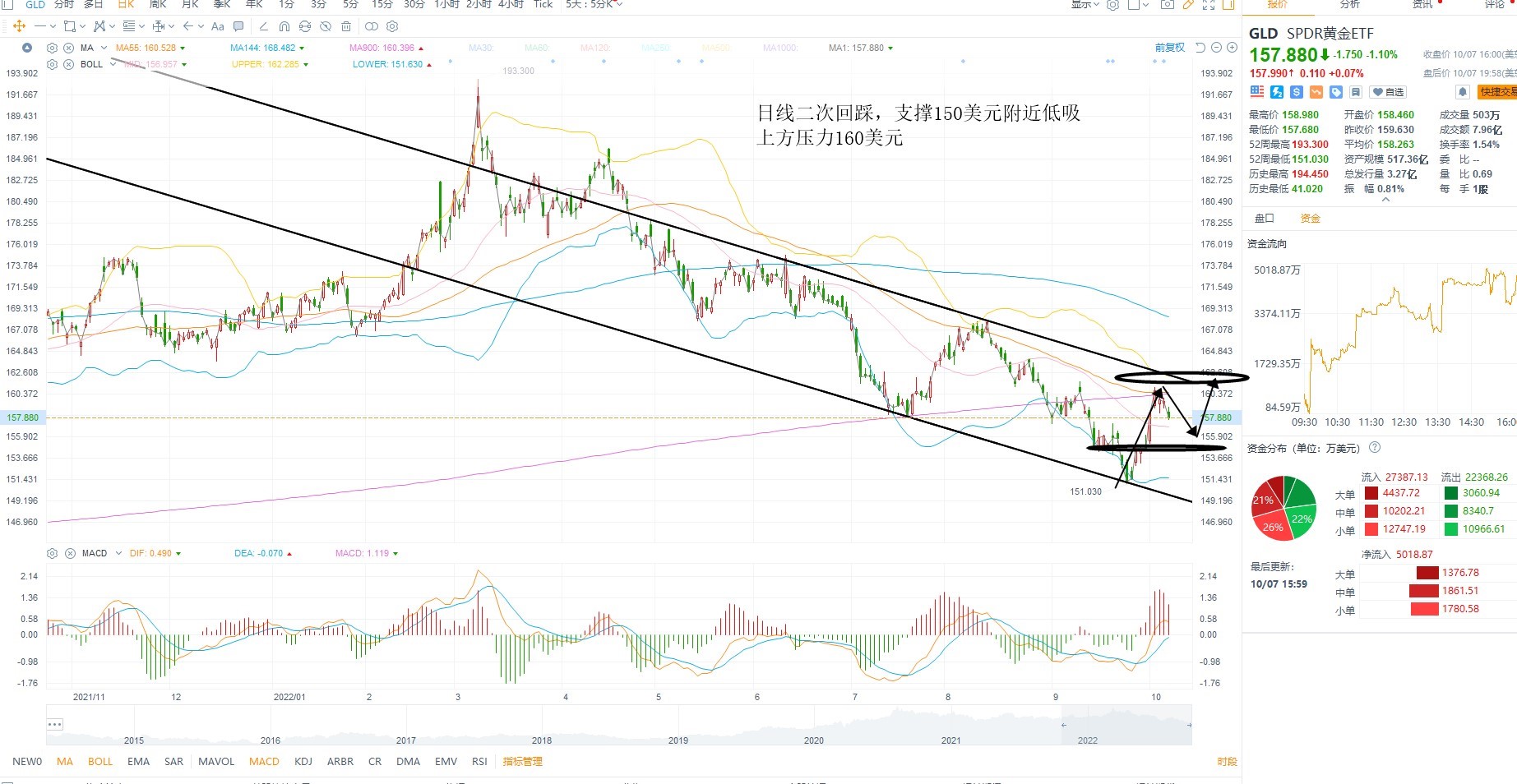Click 指标管理 indicator management link

[523, 762]
